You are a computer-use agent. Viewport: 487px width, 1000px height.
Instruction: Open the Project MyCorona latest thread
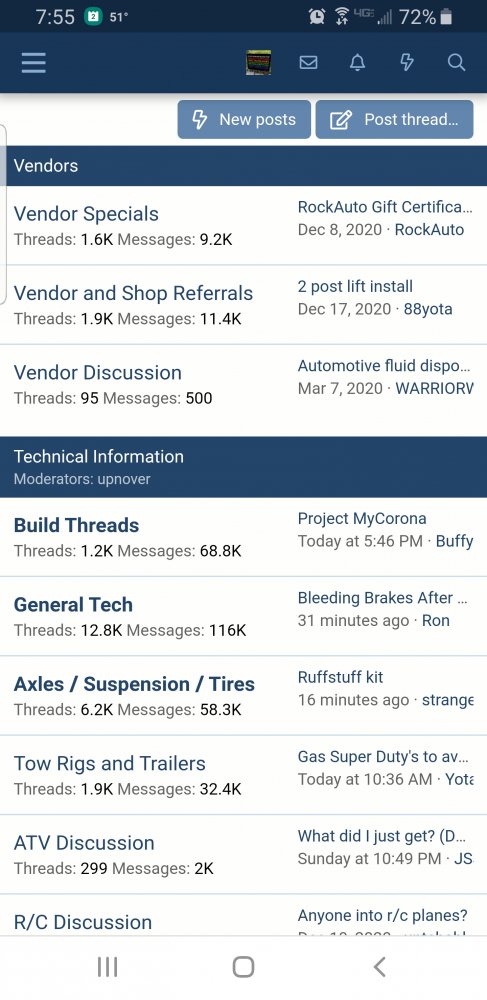(362, 518)
